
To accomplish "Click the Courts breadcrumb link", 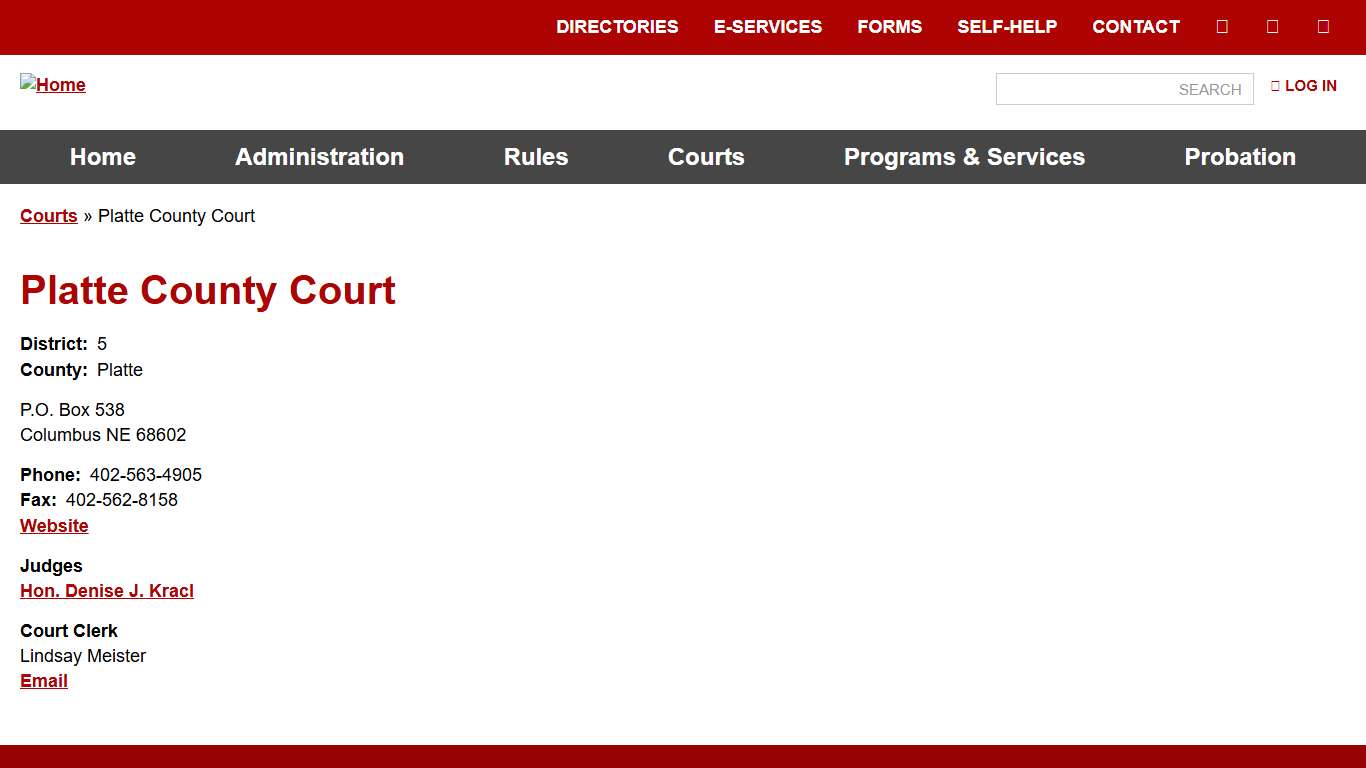I will point(48,216).
